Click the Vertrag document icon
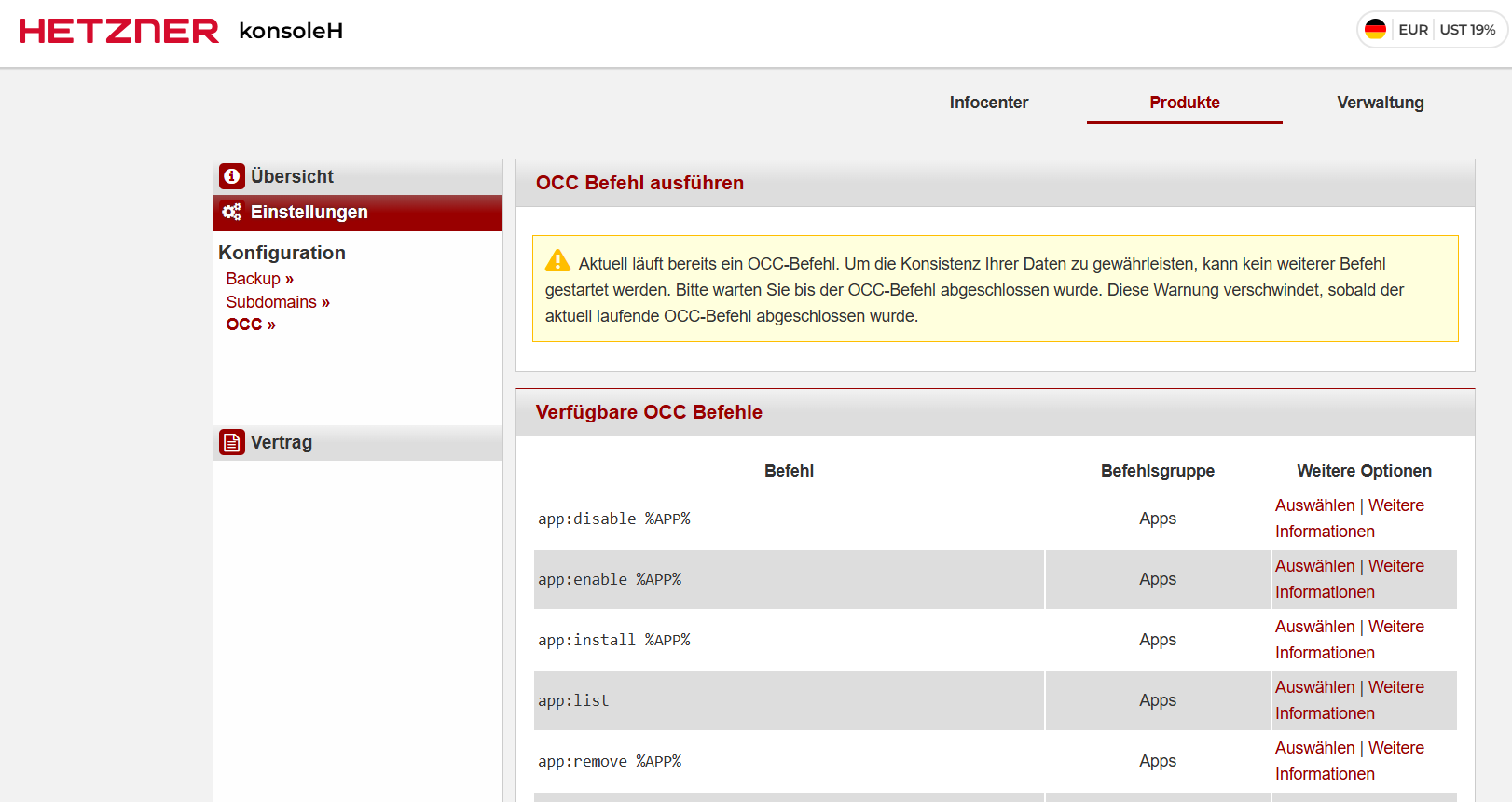The width and height of the screenshot is (1512, 802). (x=232, y=442)
